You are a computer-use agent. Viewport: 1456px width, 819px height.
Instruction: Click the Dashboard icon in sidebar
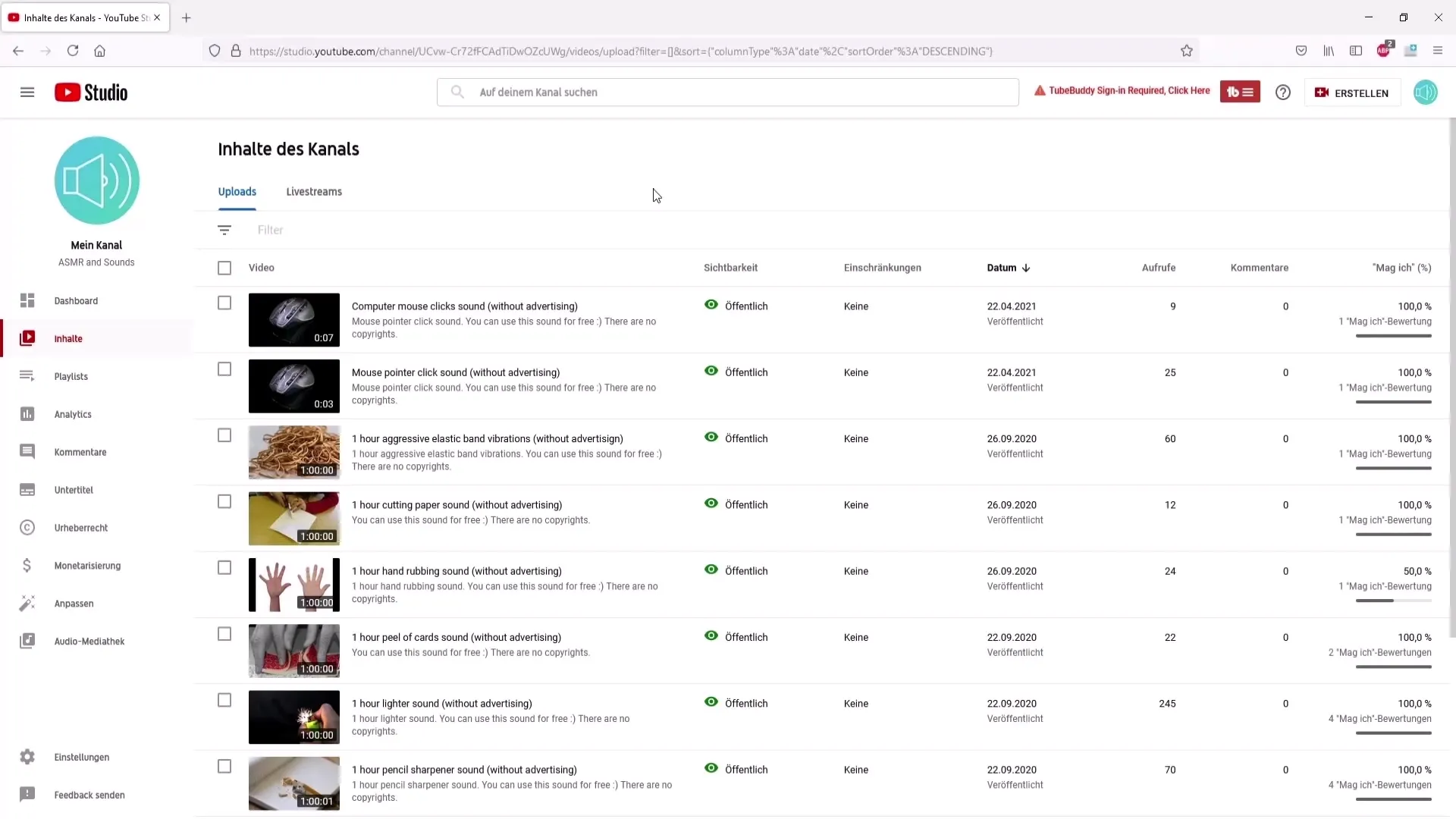pyautogui.click(x=27, y=300)
